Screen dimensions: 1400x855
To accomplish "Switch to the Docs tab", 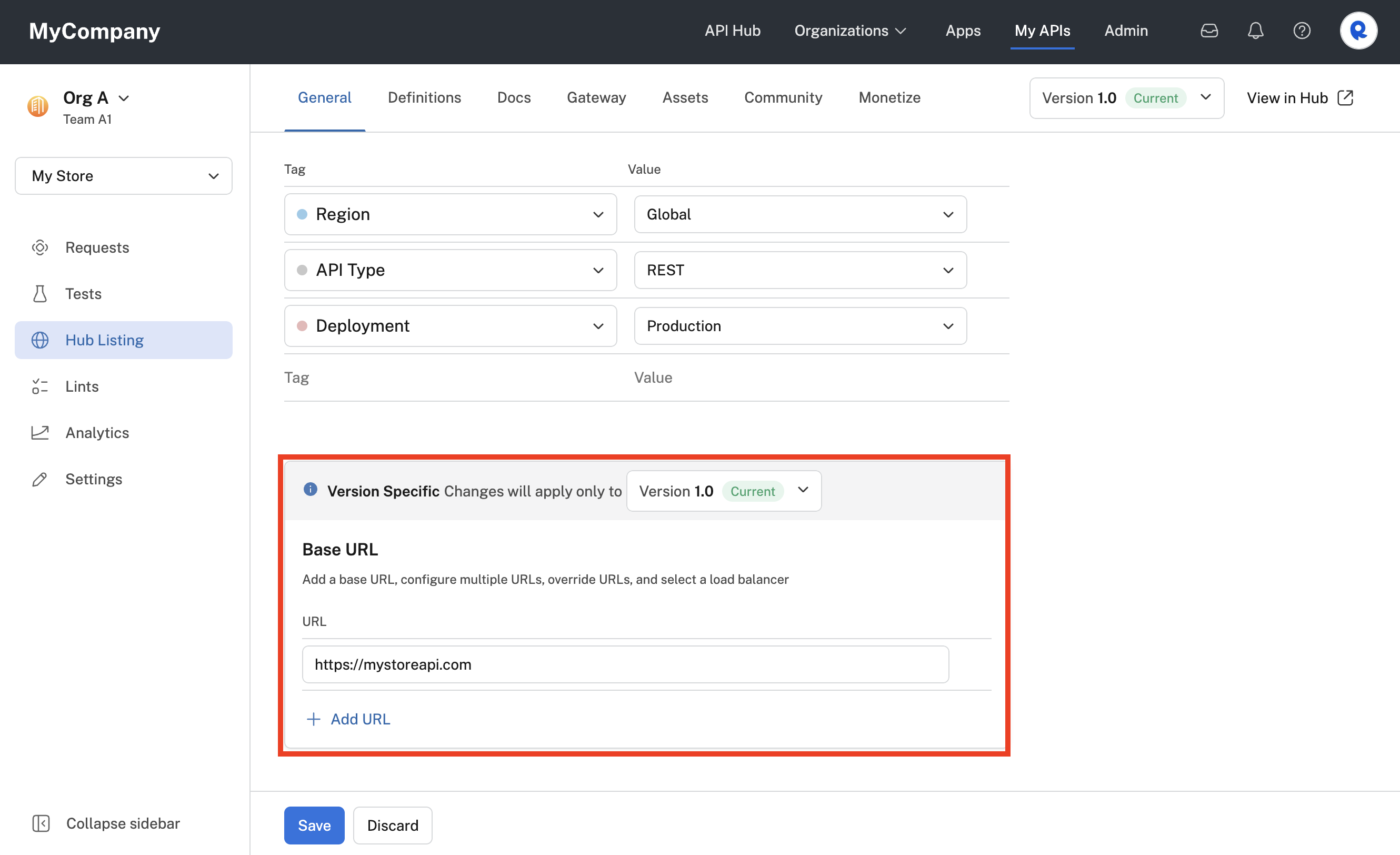I will click(x=514, y=98).
